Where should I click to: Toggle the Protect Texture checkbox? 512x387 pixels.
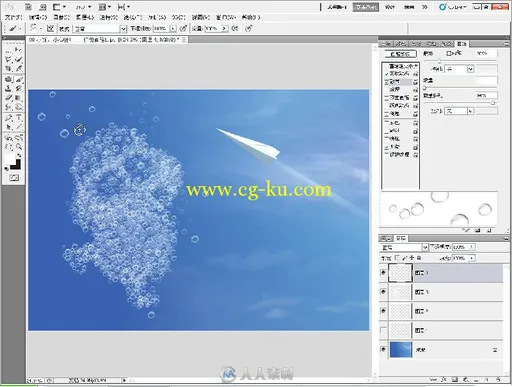[x=387, y=155]
